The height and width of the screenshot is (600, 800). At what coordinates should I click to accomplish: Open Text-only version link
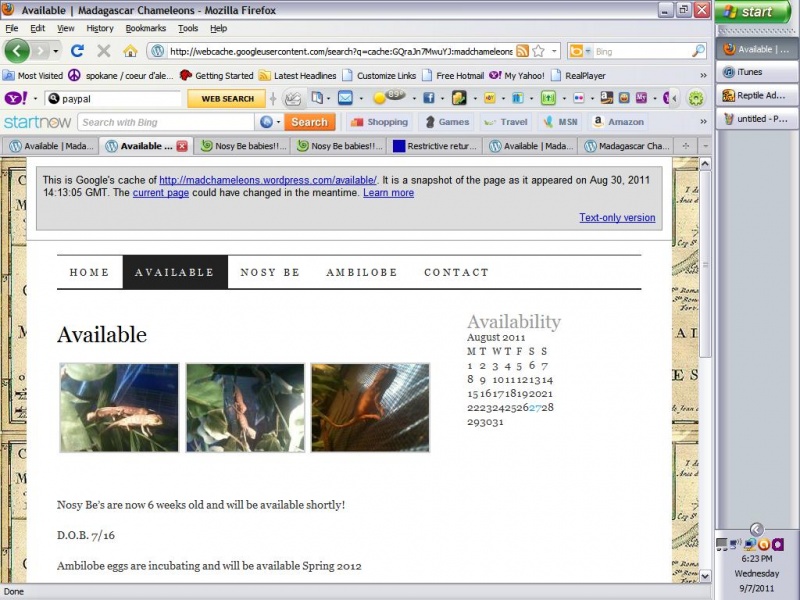pos(617,217)
